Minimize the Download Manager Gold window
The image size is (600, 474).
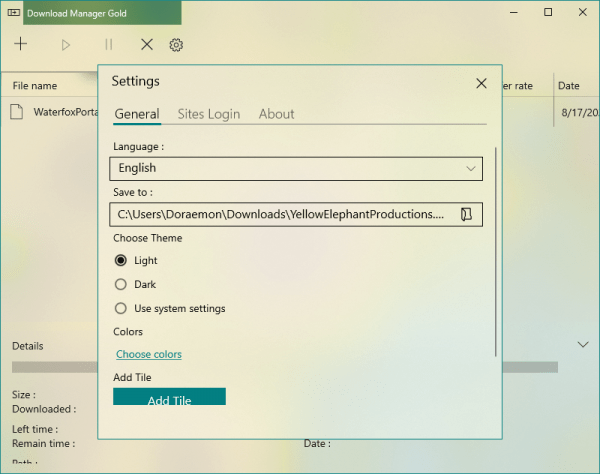point(514,13)
